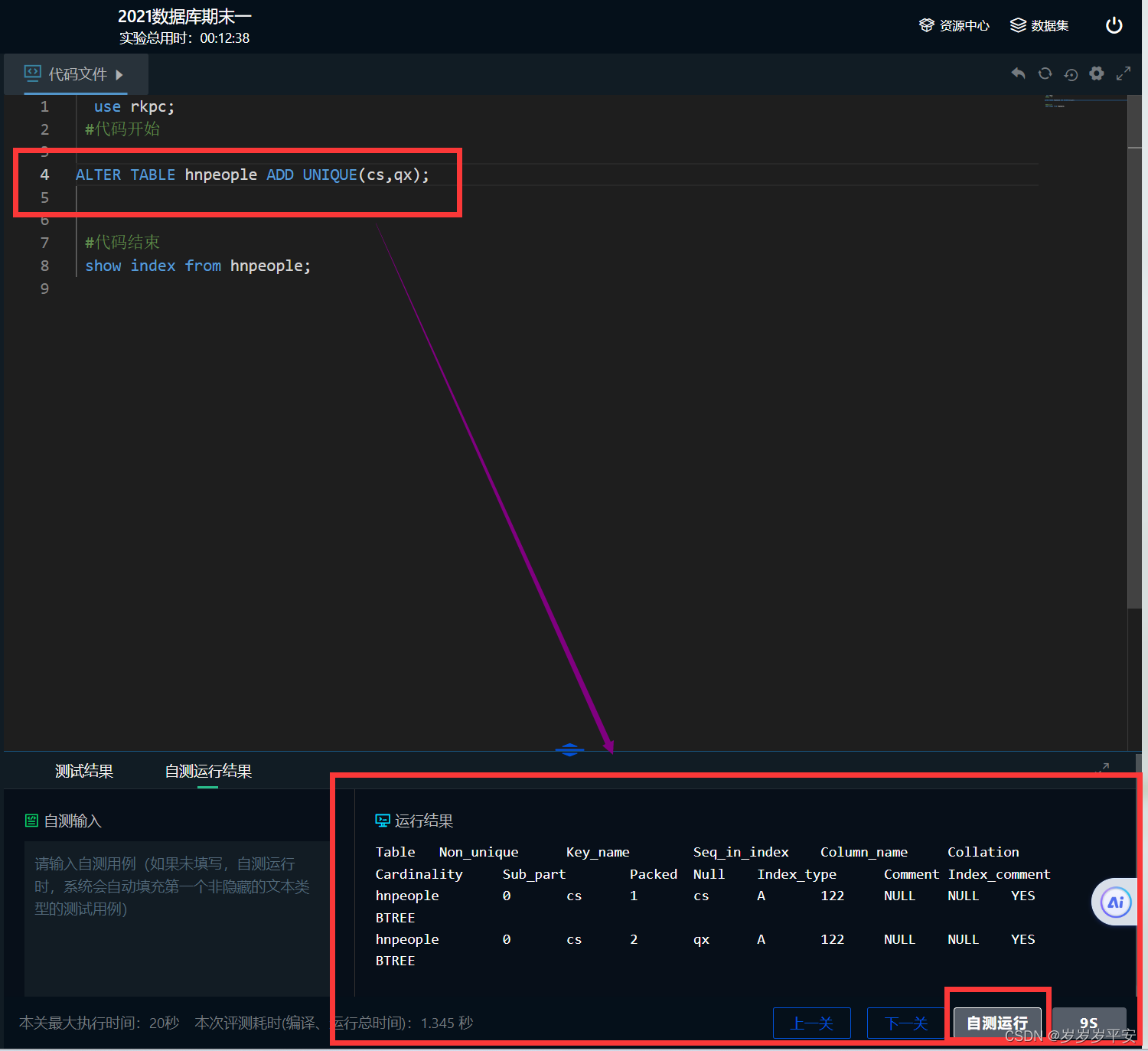1148x1051 pixels.
Task: Click the '#代码开始' comment line
Action: [x=122, y=129]
